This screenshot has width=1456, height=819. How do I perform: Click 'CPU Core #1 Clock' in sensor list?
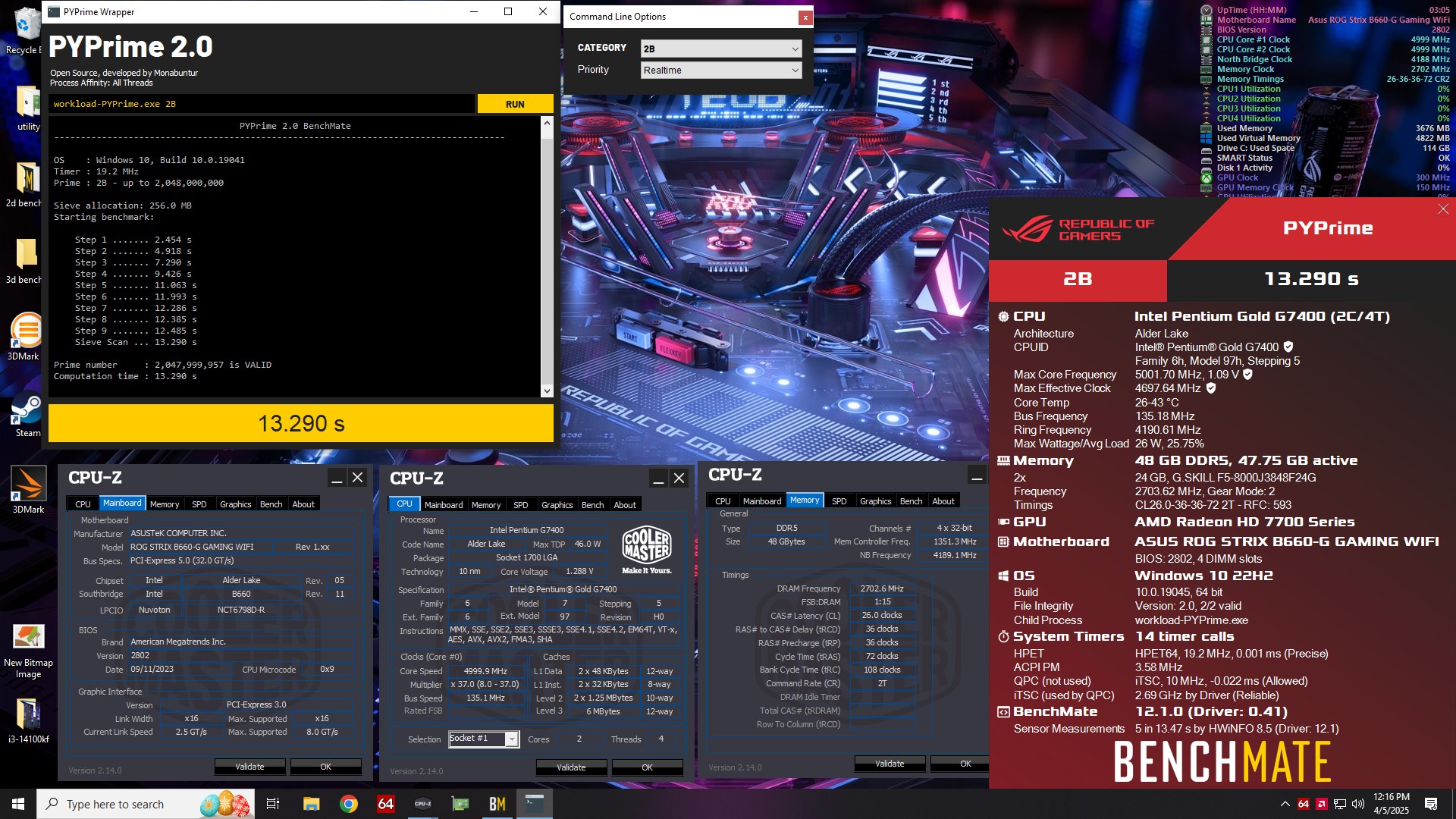click(1254, 39)
